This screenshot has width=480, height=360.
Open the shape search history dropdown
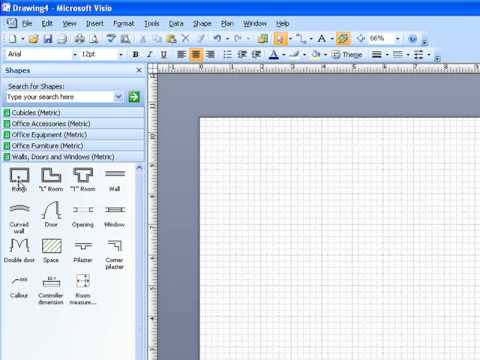click(118, 97)
